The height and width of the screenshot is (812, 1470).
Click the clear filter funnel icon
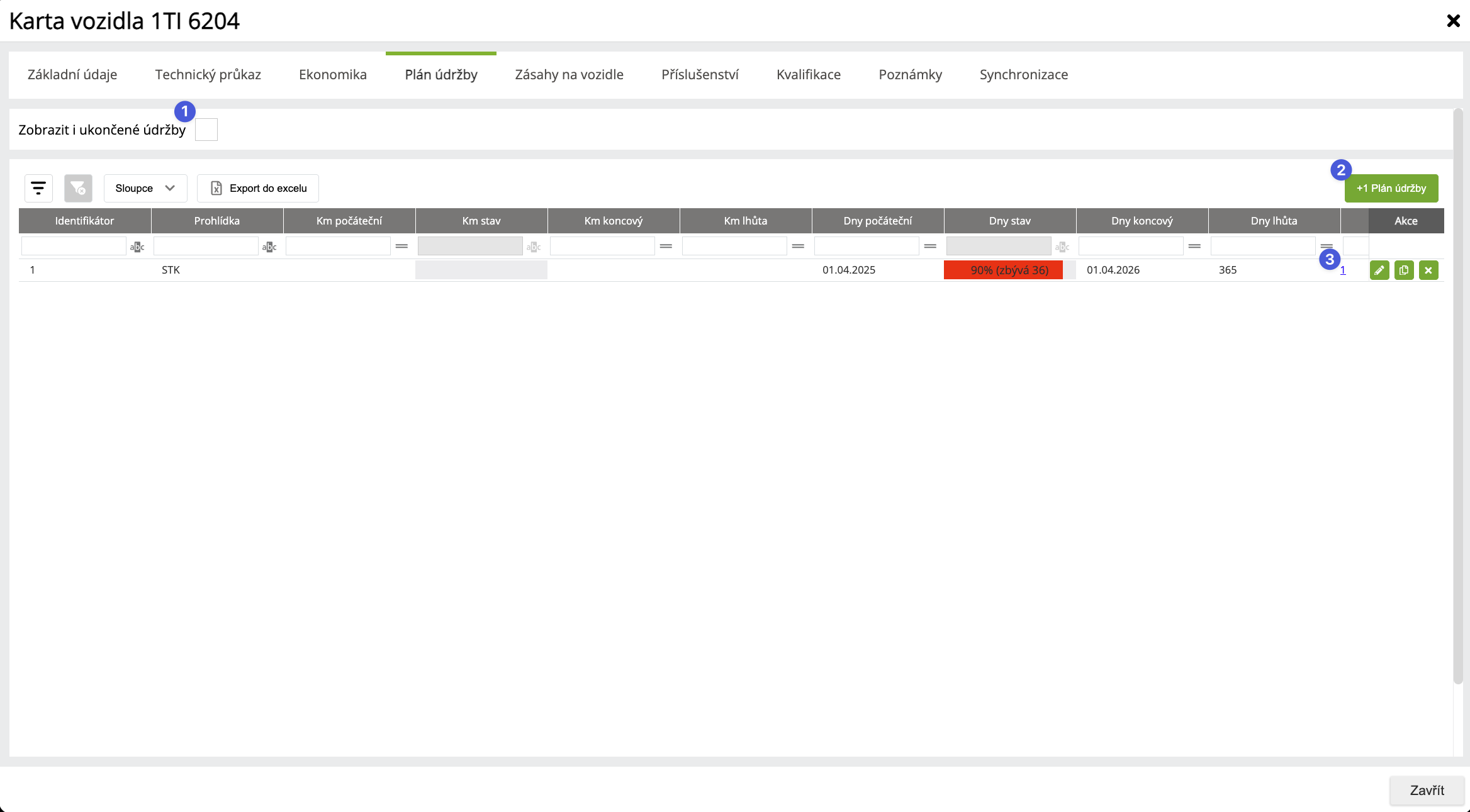78,188
